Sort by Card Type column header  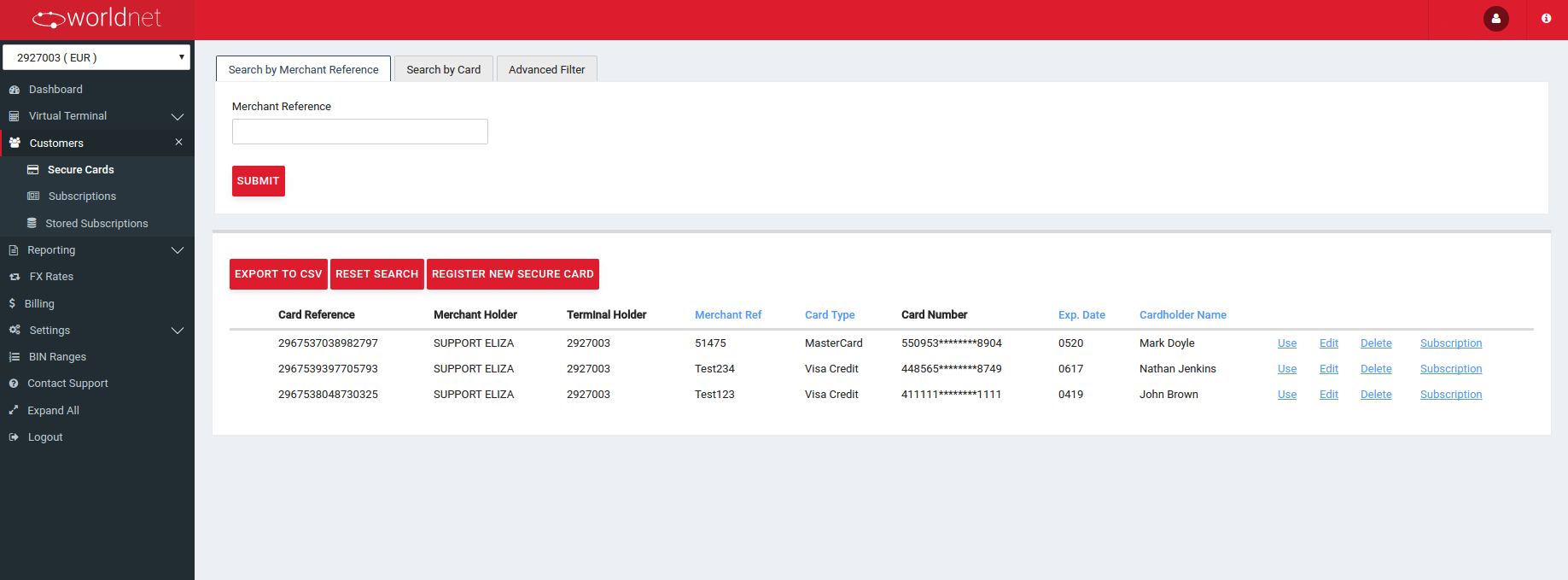(x=830, y=315)
